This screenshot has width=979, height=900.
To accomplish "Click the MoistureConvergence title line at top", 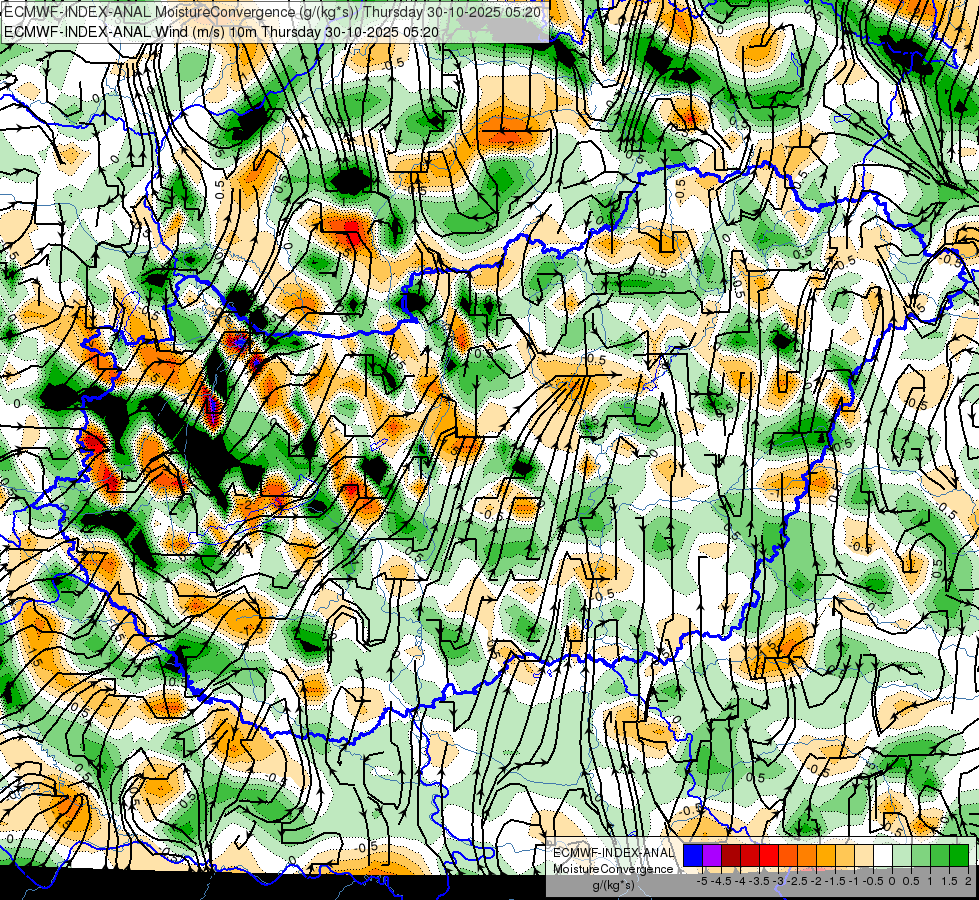I will pos(272,12).
